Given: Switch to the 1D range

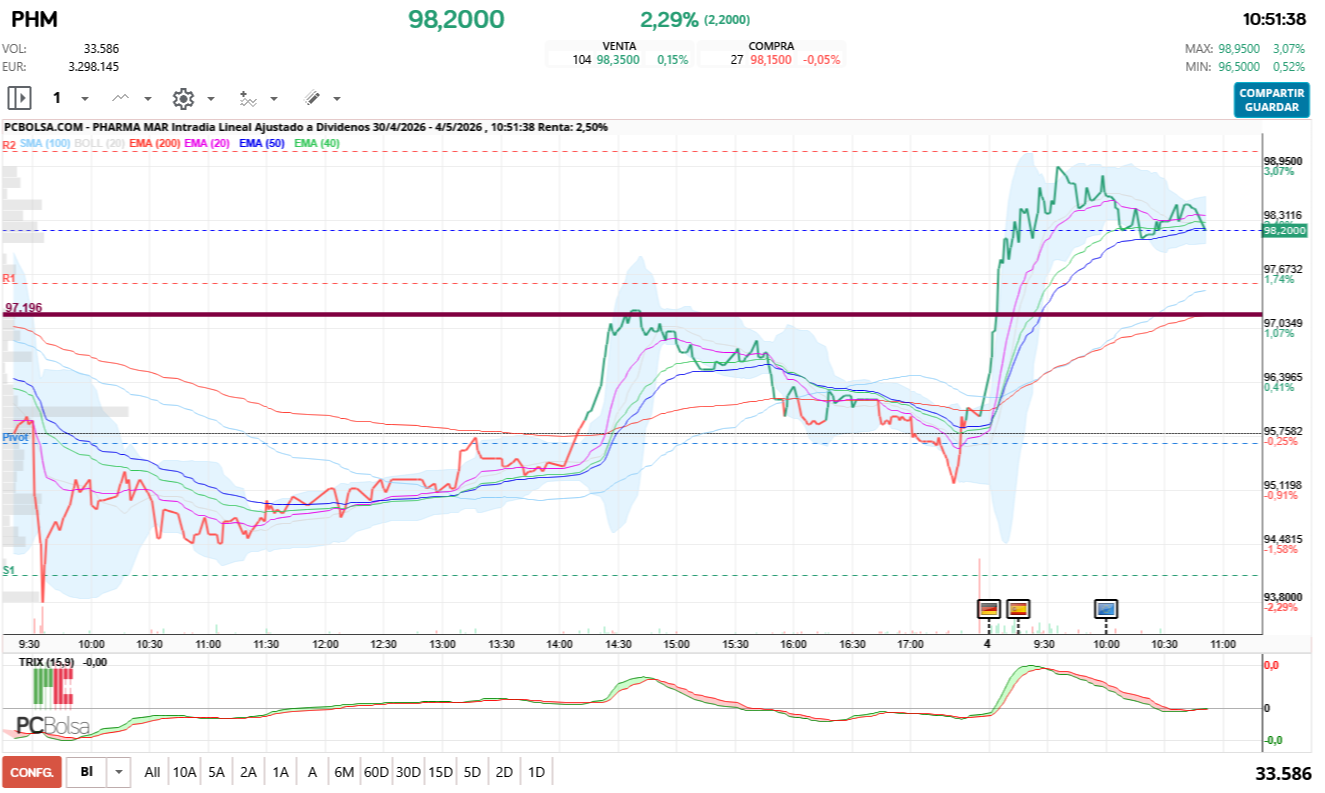Looking at the screenshot, I should 536,772.
